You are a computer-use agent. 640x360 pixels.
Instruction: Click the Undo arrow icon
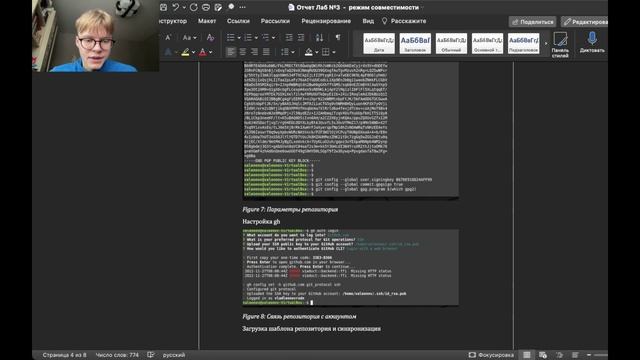click(176, 7)
